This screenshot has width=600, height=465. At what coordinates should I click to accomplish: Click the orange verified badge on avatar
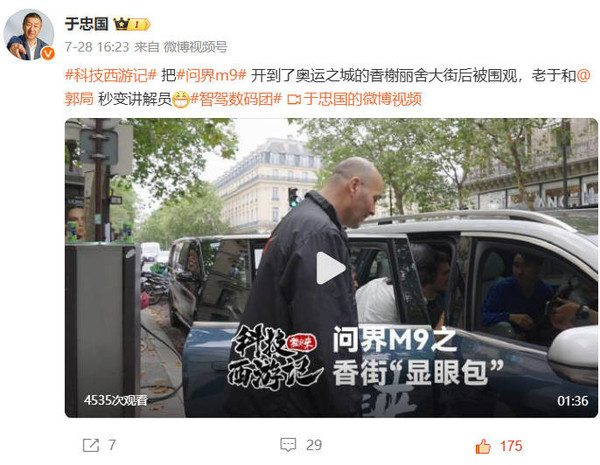click(x=48, y=53)
